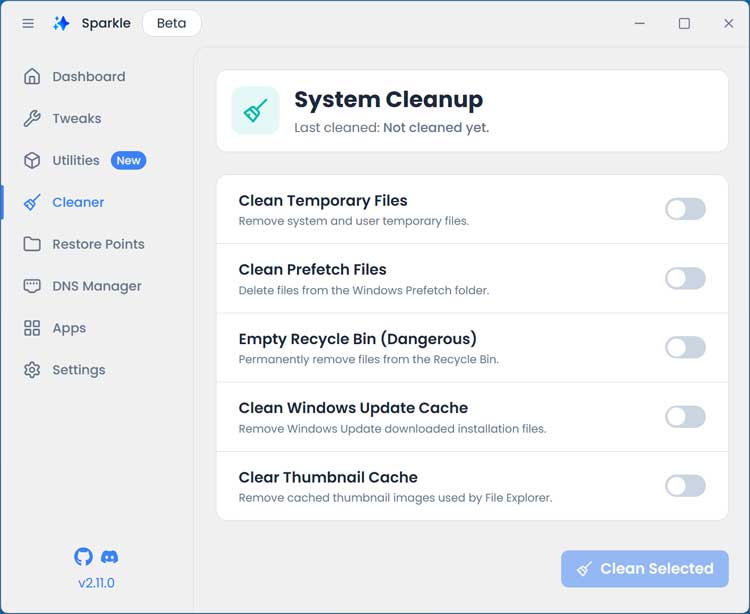The height and width of the screenshot is (614, 750).
Task: Click 'Permanently remove files from the Recycle Bin.'
Action: tap(369, 359)
